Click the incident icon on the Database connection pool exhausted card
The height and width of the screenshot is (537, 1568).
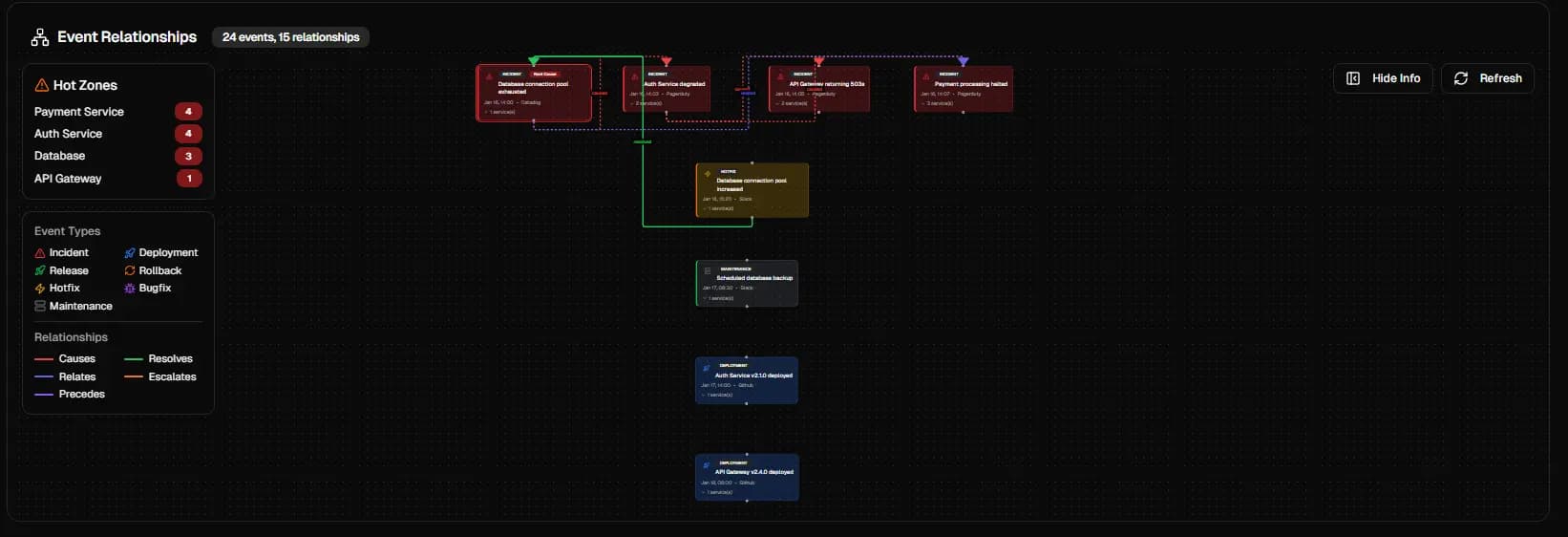489,76
